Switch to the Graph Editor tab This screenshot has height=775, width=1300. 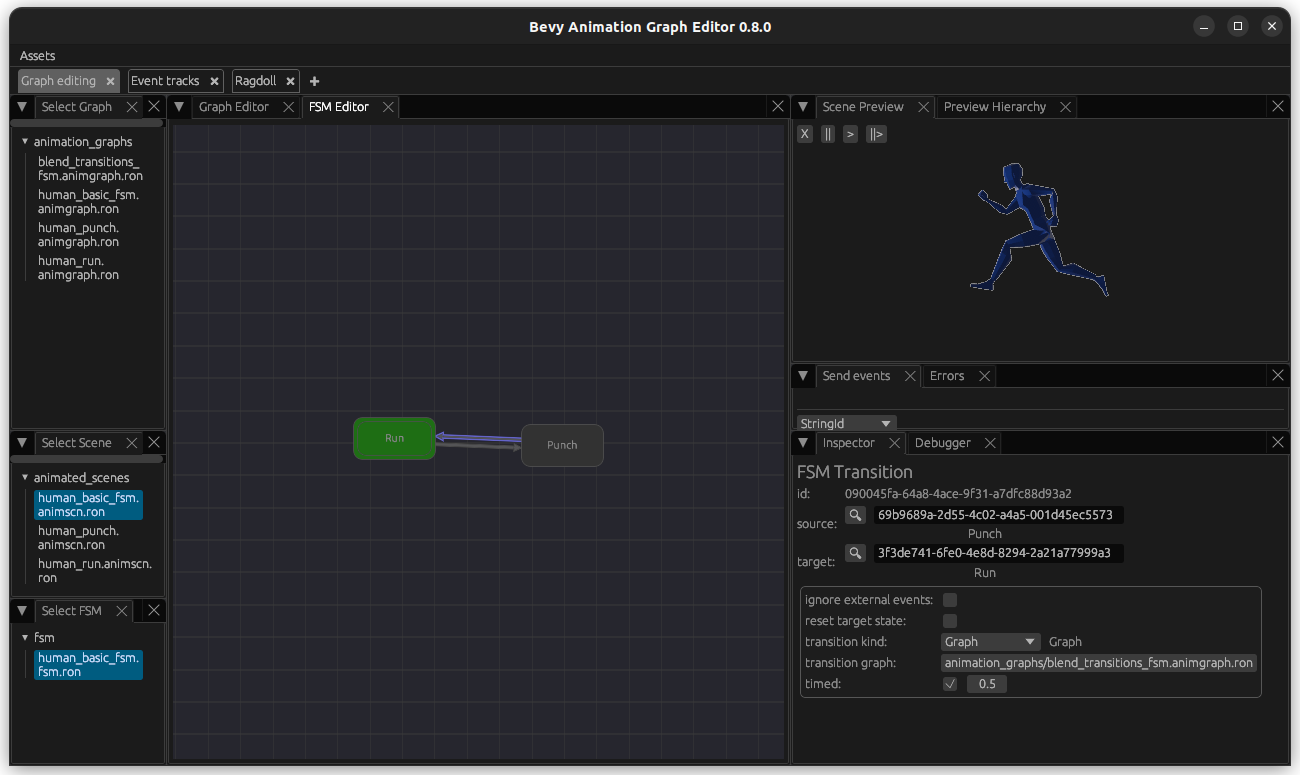233,107
